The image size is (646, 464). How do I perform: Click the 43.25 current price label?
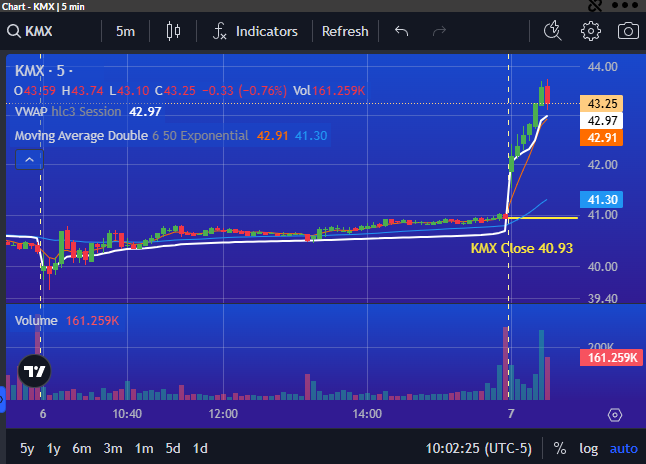point(602,103)
